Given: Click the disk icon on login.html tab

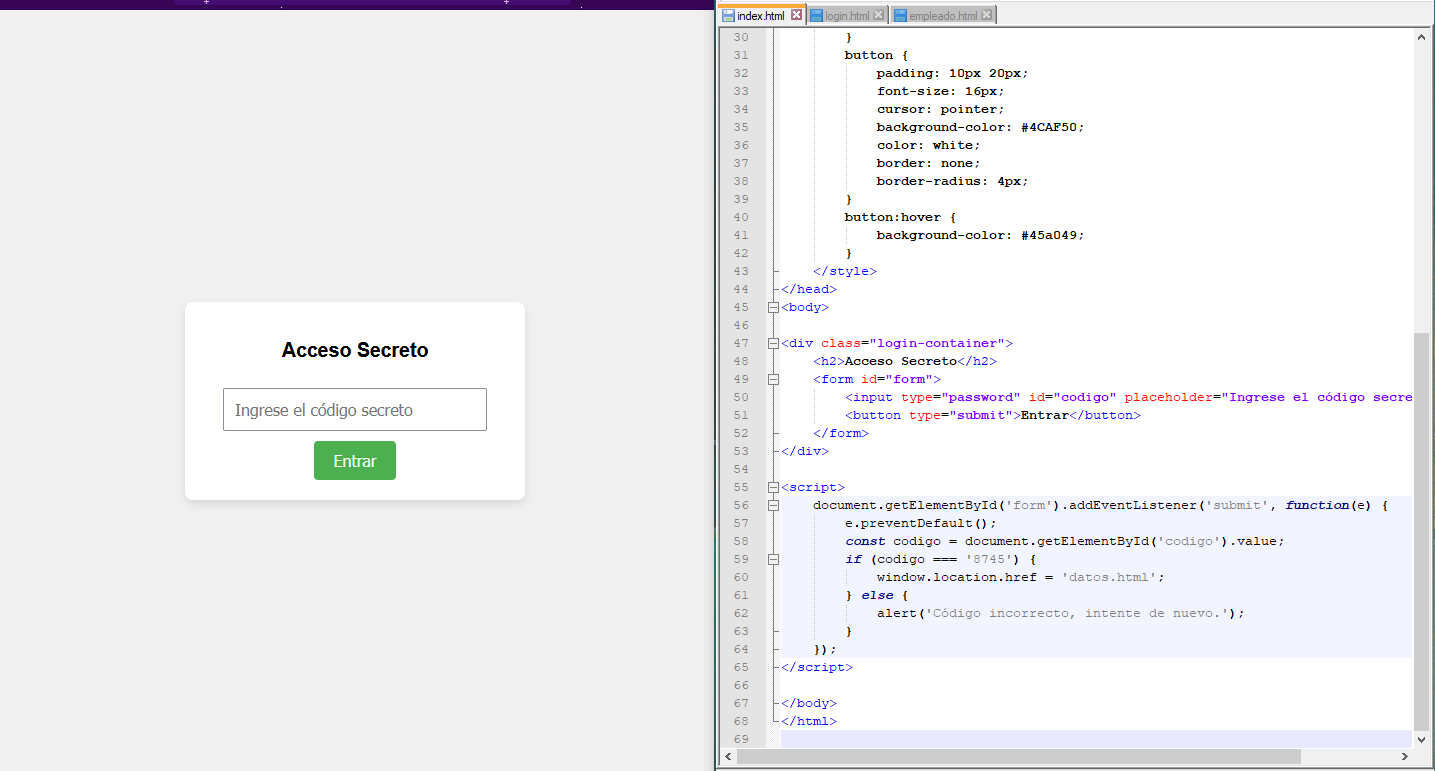Looking at the screenshot, I should pyautogui.click(x=816, y=16).
